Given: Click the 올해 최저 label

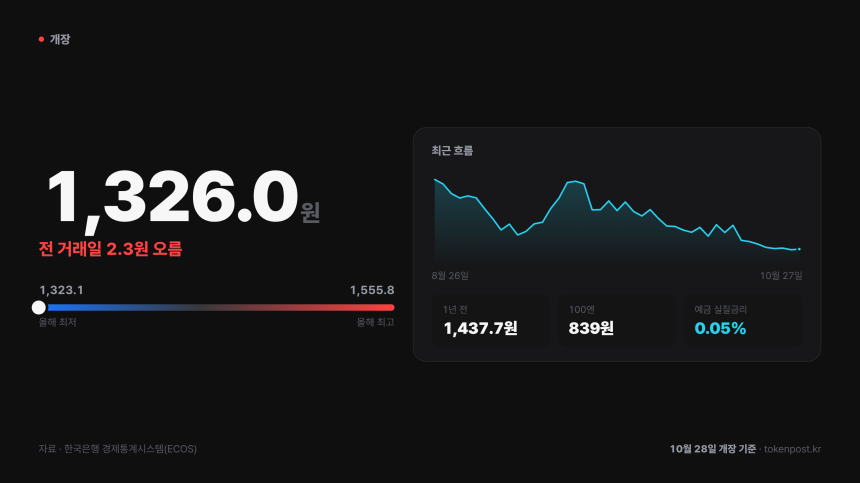Looking at the screenshot, I should 58,322.
